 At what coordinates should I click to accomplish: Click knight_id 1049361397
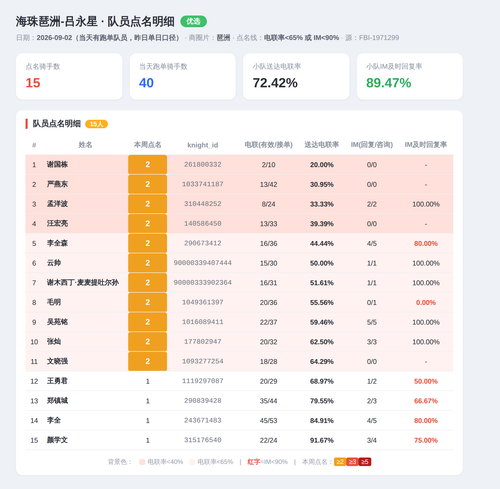[x=203, y=302]
